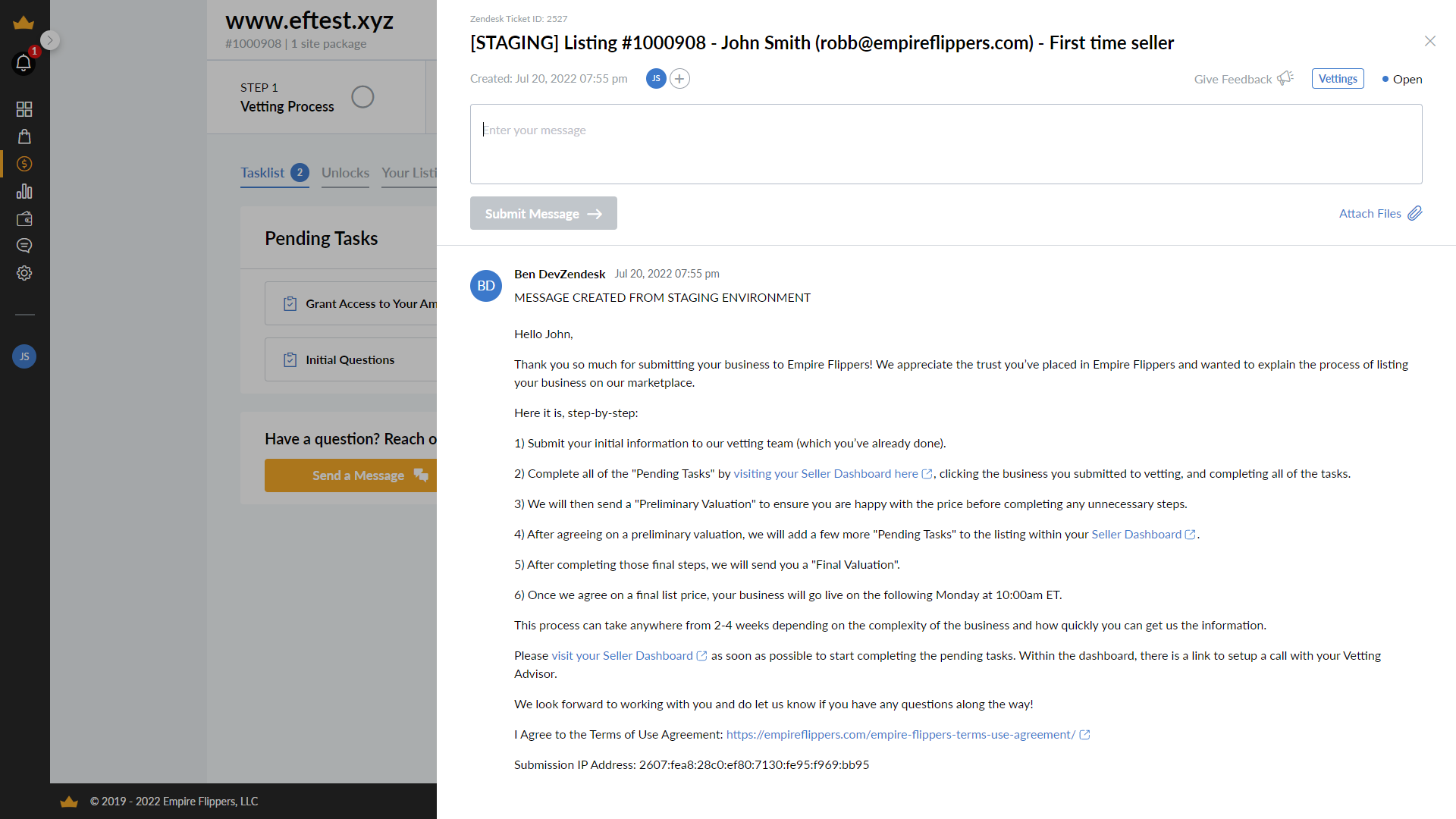Open the shopping bag icon in sidebar
This screenshot has width=1456, height=819.
coord(24,136)
